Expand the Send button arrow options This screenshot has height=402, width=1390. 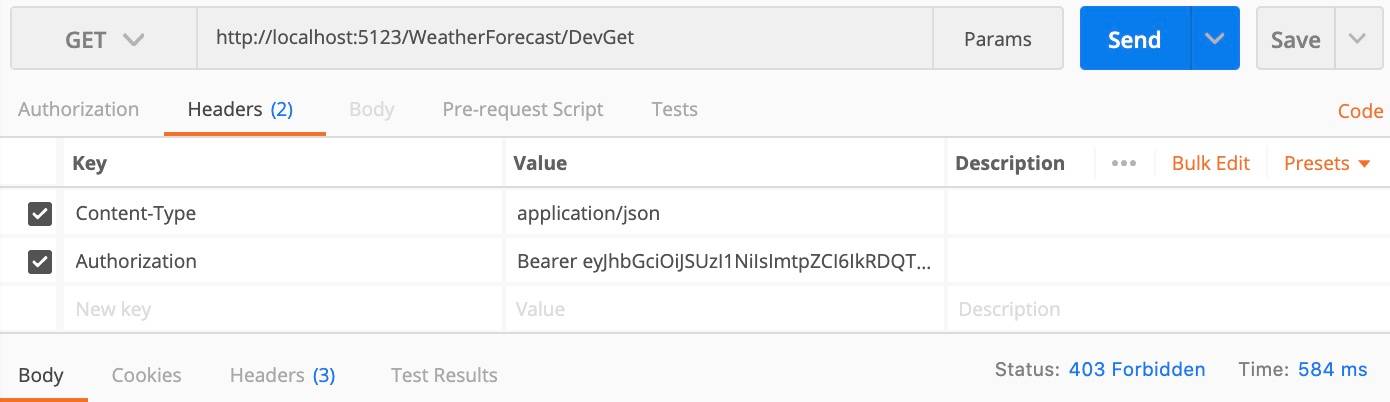(x=1215, y=40)
